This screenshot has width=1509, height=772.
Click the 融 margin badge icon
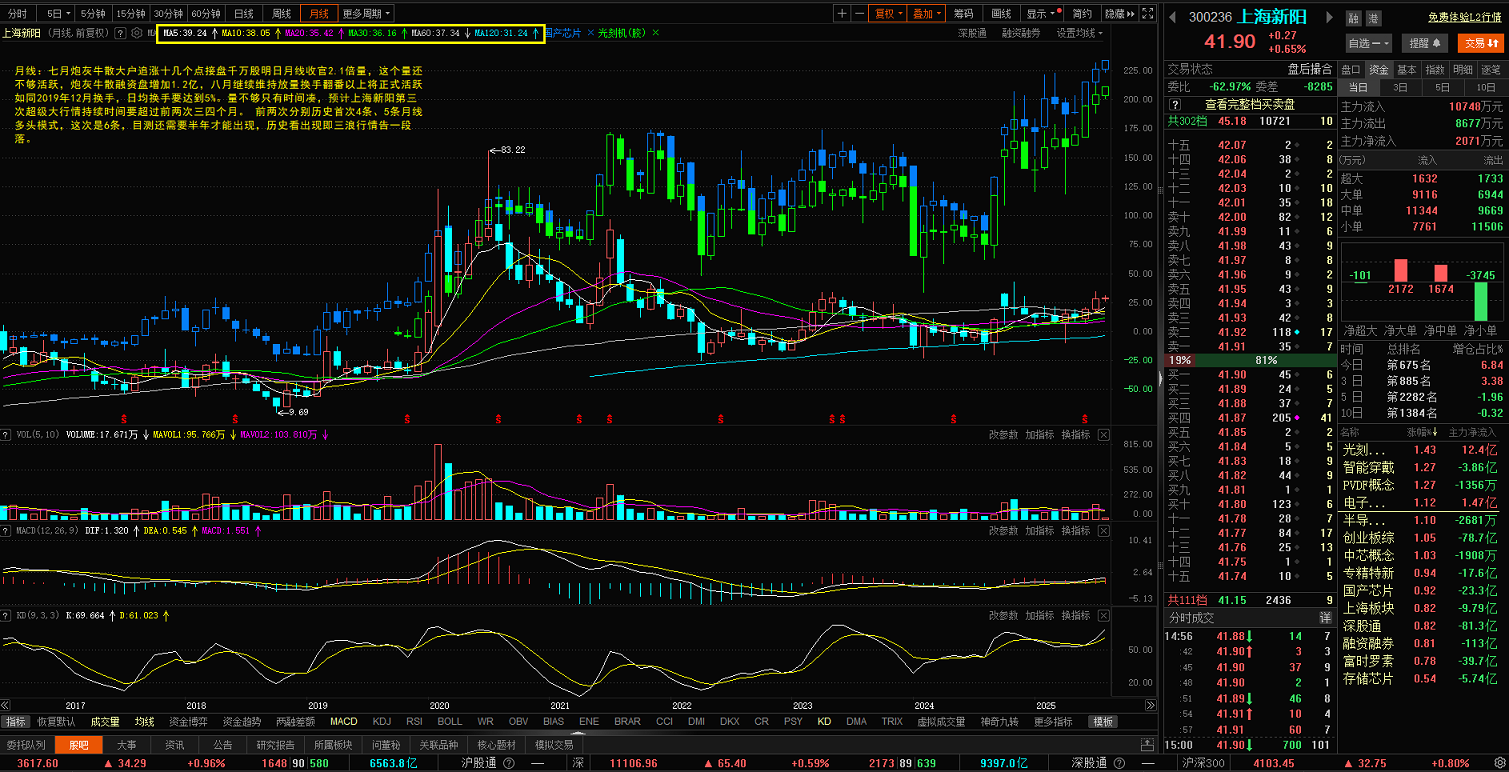coord(1353,18)
